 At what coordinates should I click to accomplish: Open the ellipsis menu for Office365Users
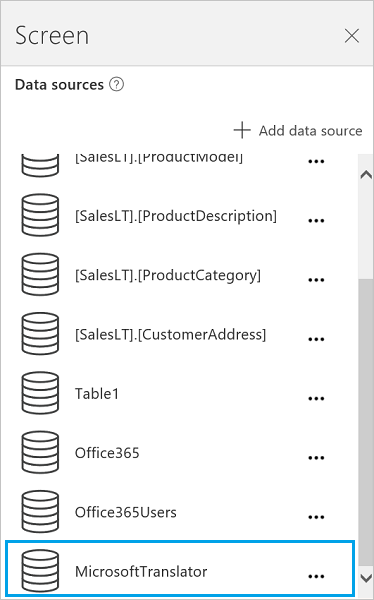tap(316, 517)
